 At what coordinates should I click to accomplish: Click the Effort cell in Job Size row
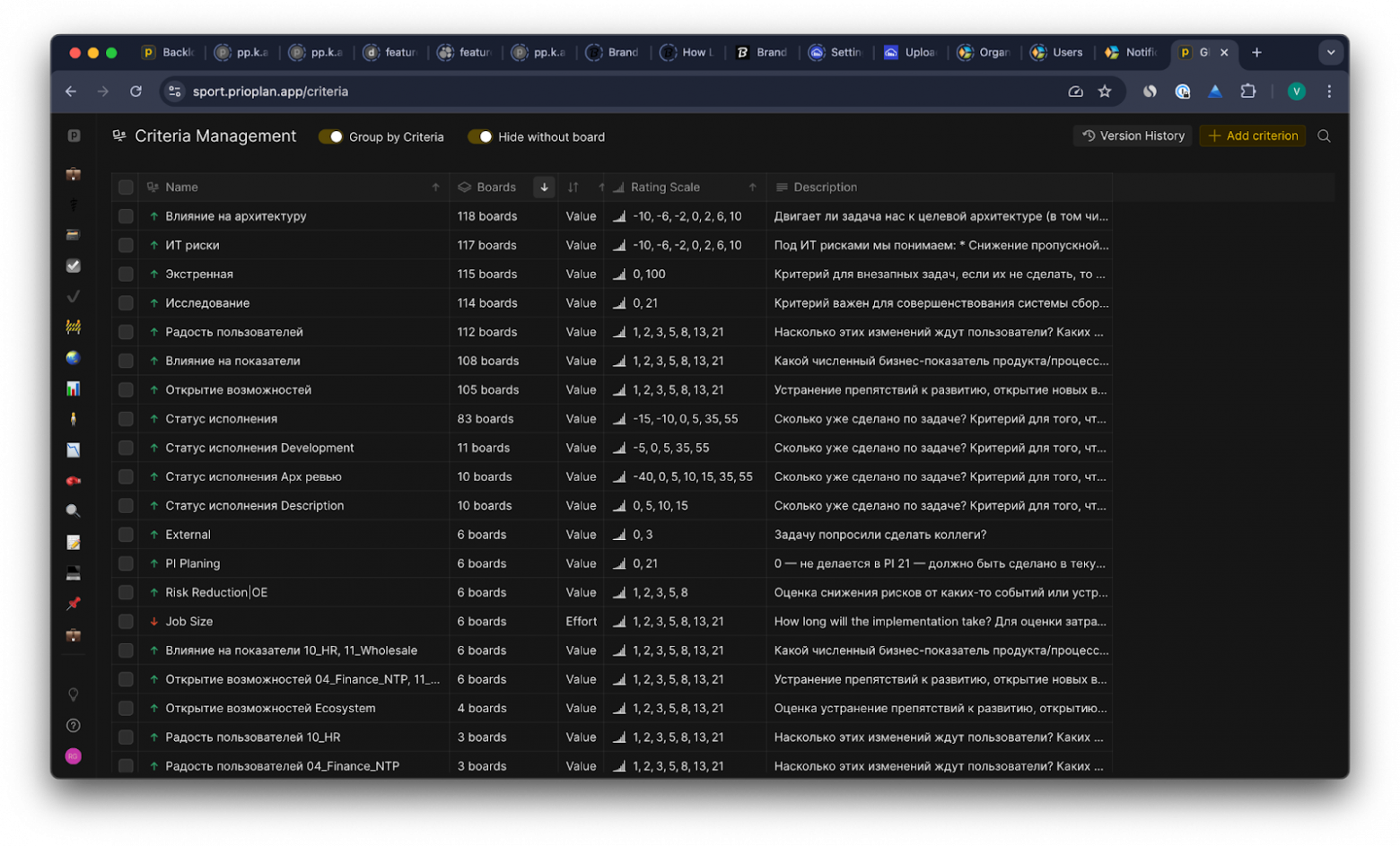[x=581, y=621]
